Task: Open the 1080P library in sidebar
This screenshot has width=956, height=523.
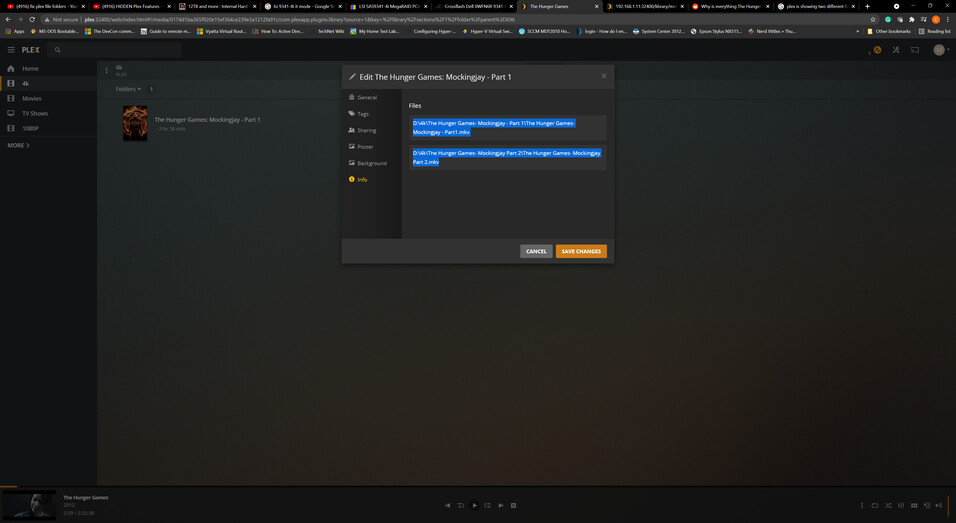Action: pos(49,128)
